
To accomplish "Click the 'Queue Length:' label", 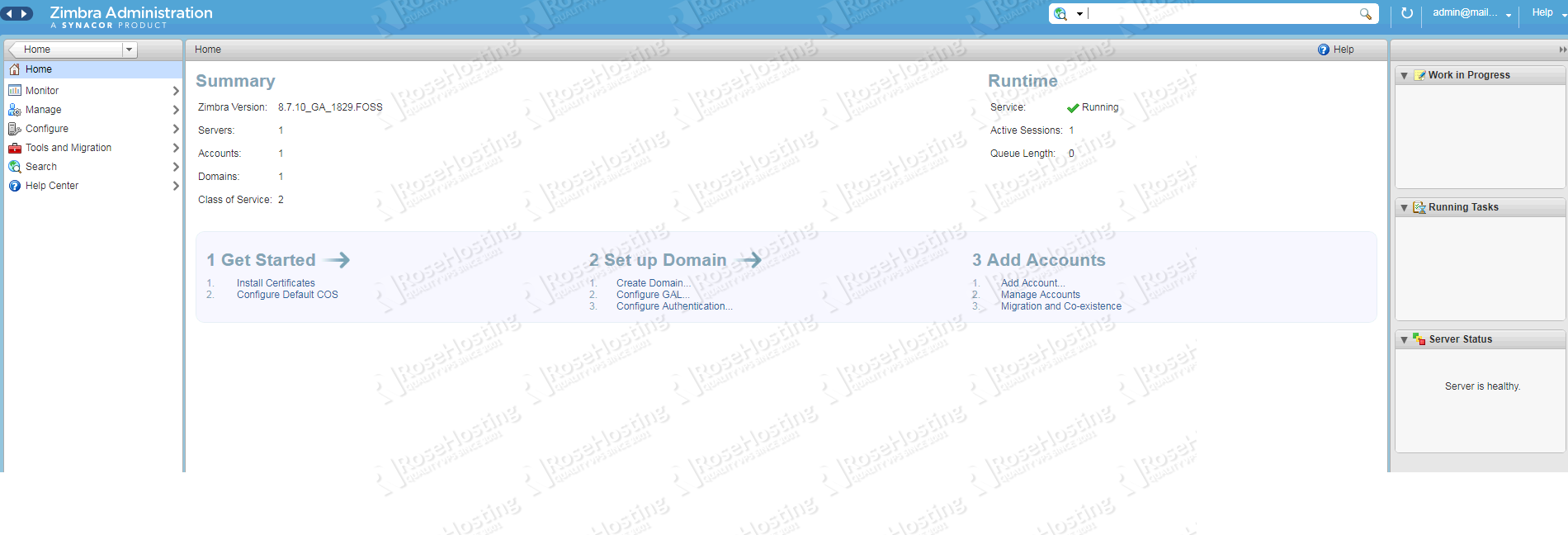I will point(1023,154).
